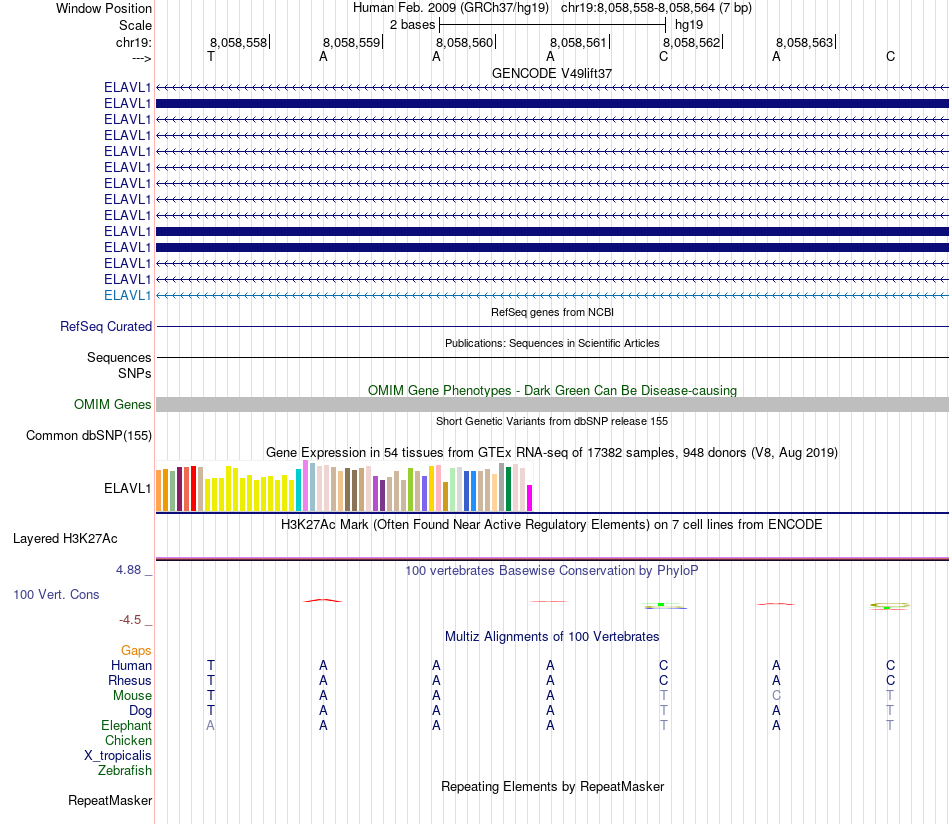
Task: Click the light-blue ELAVL1 transcript label
Action: (x=127, y=296)
